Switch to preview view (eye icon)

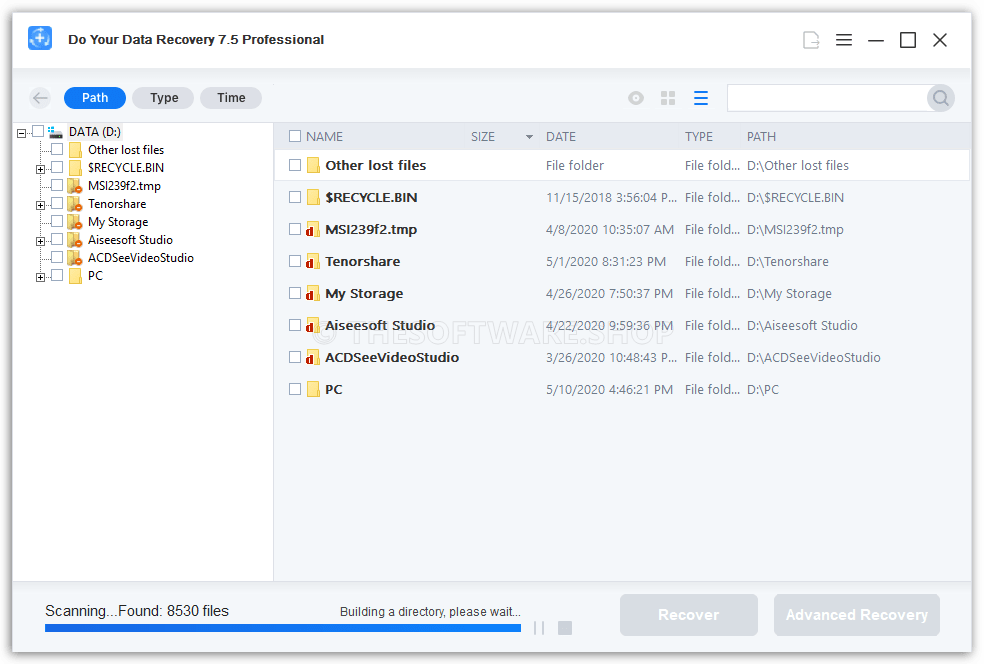coord(636,98)
